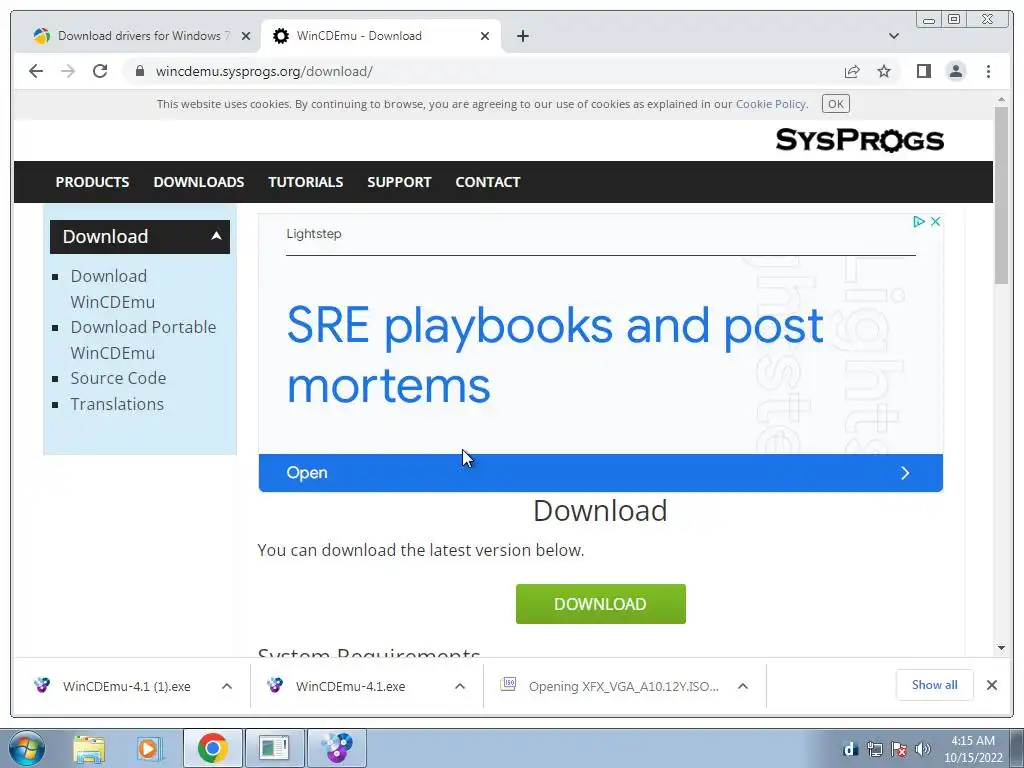Open the SUPPORT menu
1024x768 pixels.
[399, 182]
